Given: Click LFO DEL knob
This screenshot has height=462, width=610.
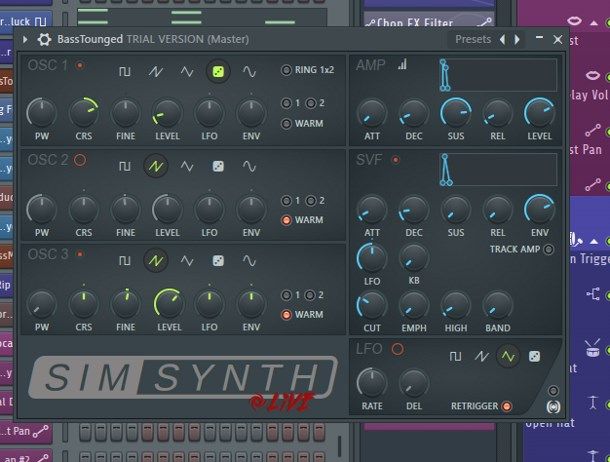Looking at the screenshot, I should (414, 383).
